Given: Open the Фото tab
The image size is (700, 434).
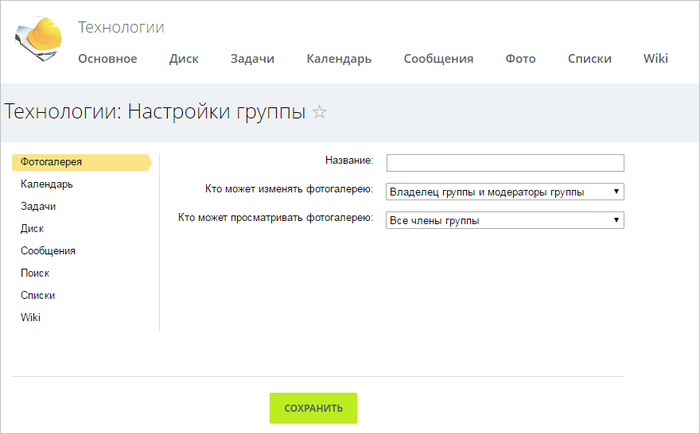Looking at the screenshot, I should pyautogui.click(x=521, y=58).
